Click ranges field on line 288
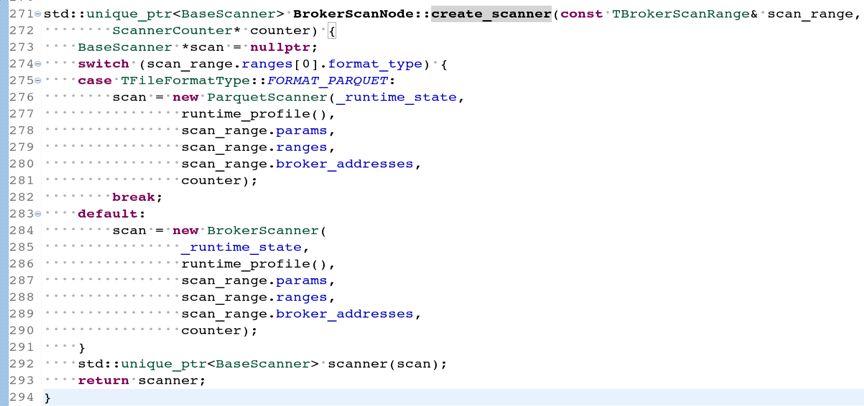This screenshot has height=406, width=864. coord(301,297)
